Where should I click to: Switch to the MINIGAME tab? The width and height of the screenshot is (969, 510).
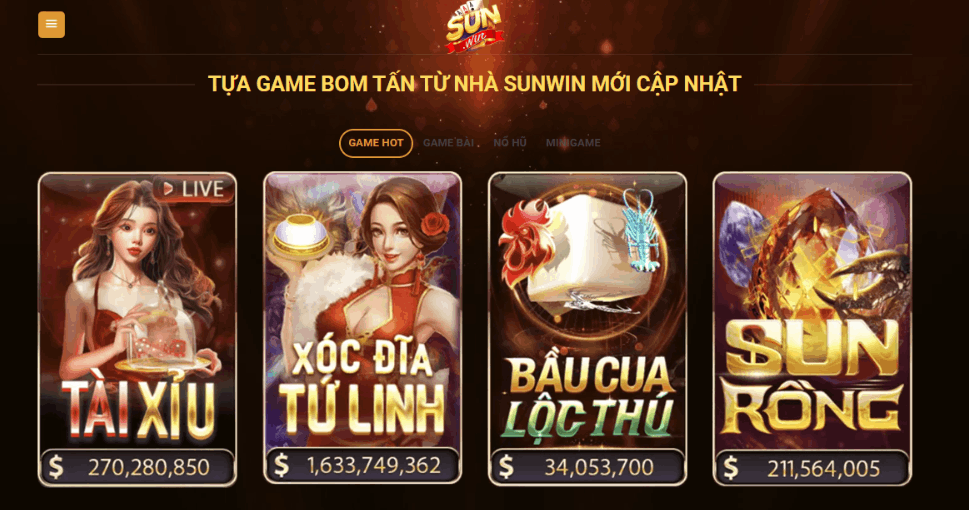pyautogui.click(x=573, y=143)
